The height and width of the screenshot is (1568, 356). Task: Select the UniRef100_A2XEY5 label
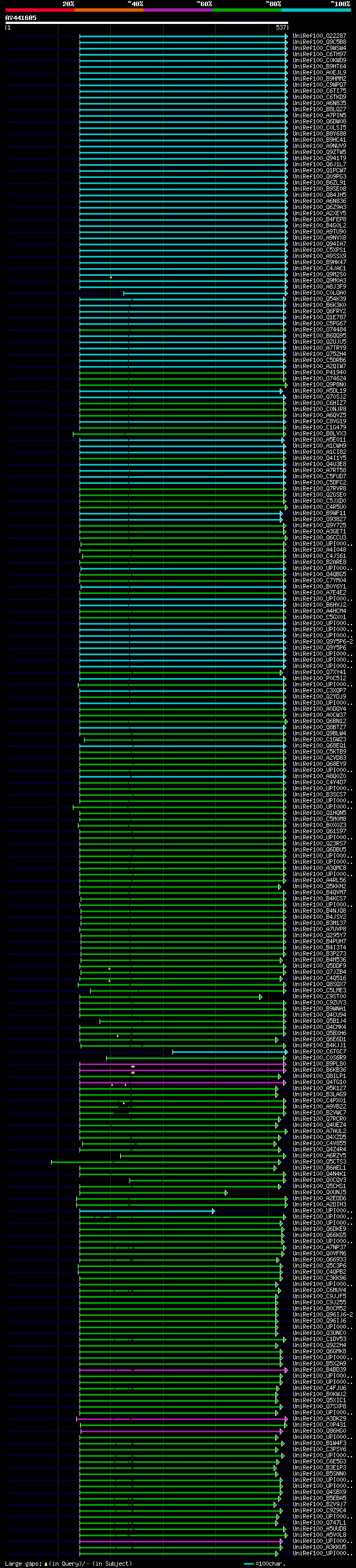click(x=319, y=213)
